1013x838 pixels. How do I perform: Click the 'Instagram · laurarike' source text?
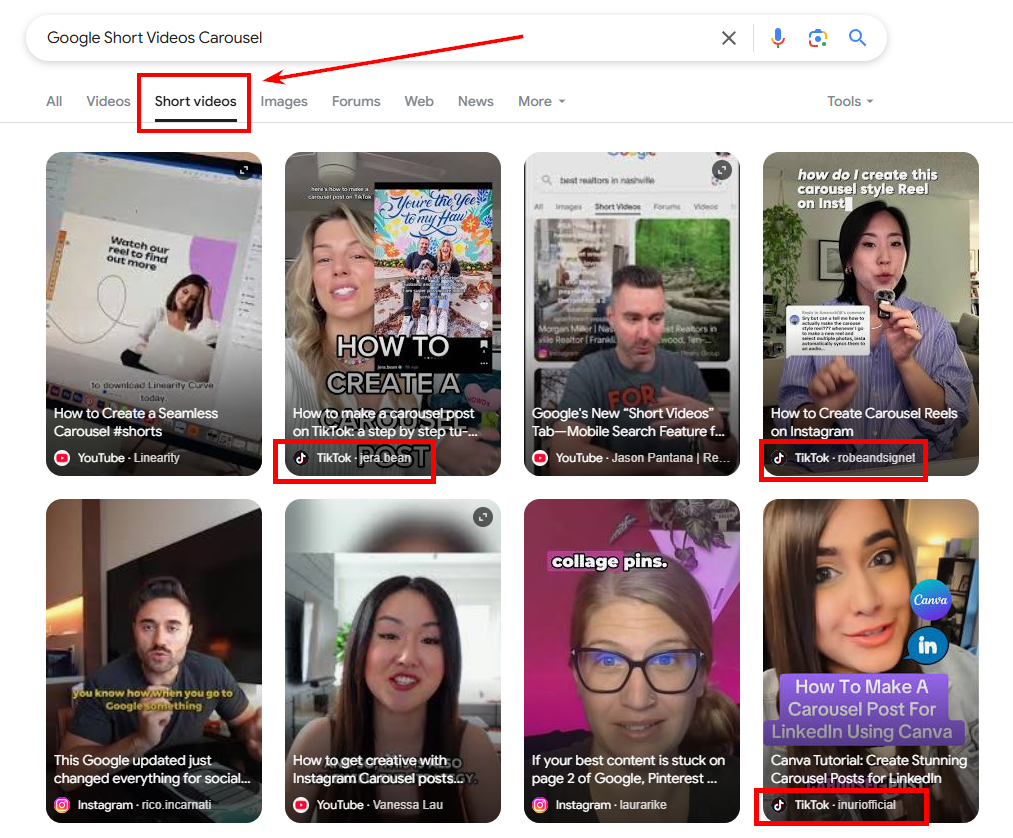pos(611,805)
